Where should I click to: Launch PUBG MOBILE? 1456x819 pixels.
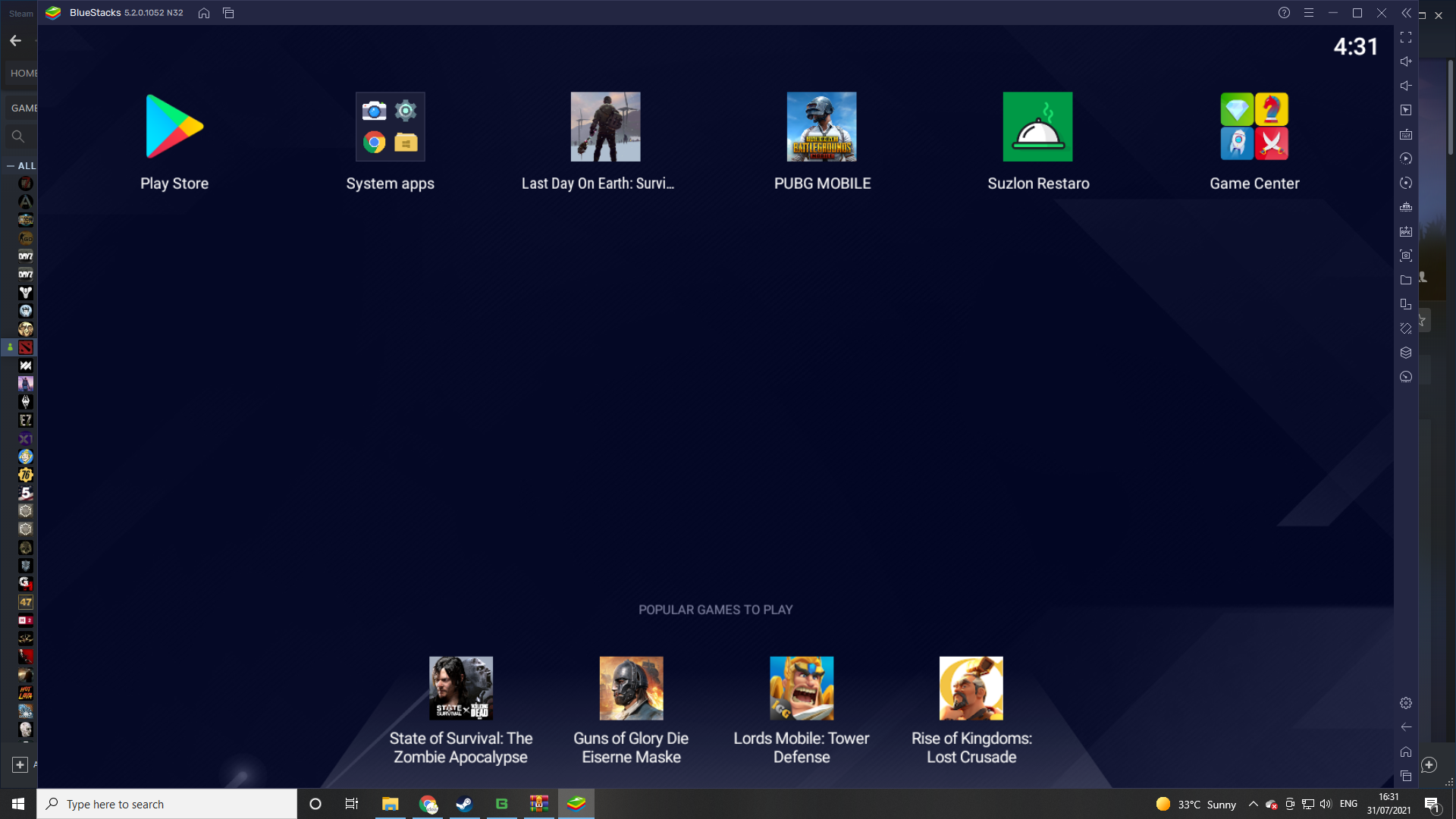(x=821, y=127)
